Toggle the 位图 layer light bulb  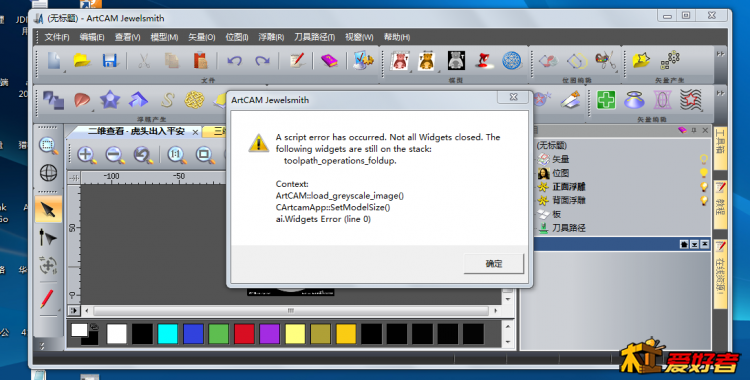[704, 173]
